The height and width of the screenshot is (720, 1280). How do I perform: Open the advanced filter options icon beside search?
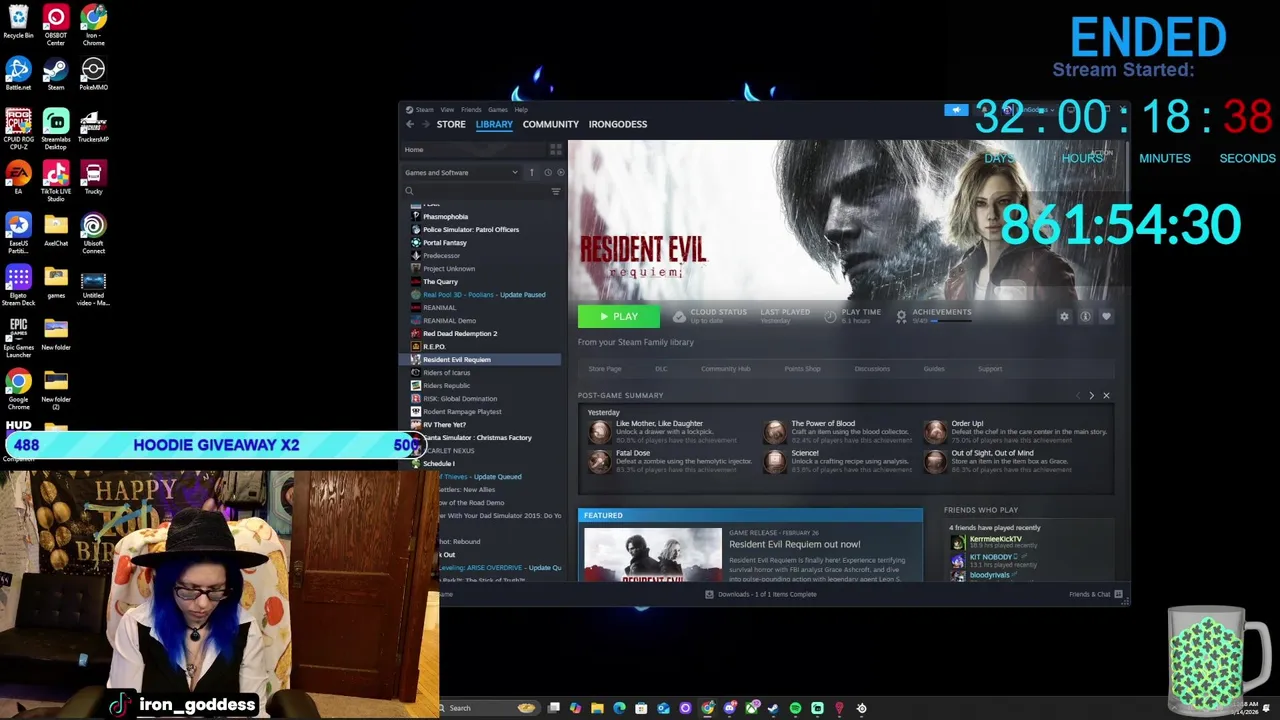(556, 191)
